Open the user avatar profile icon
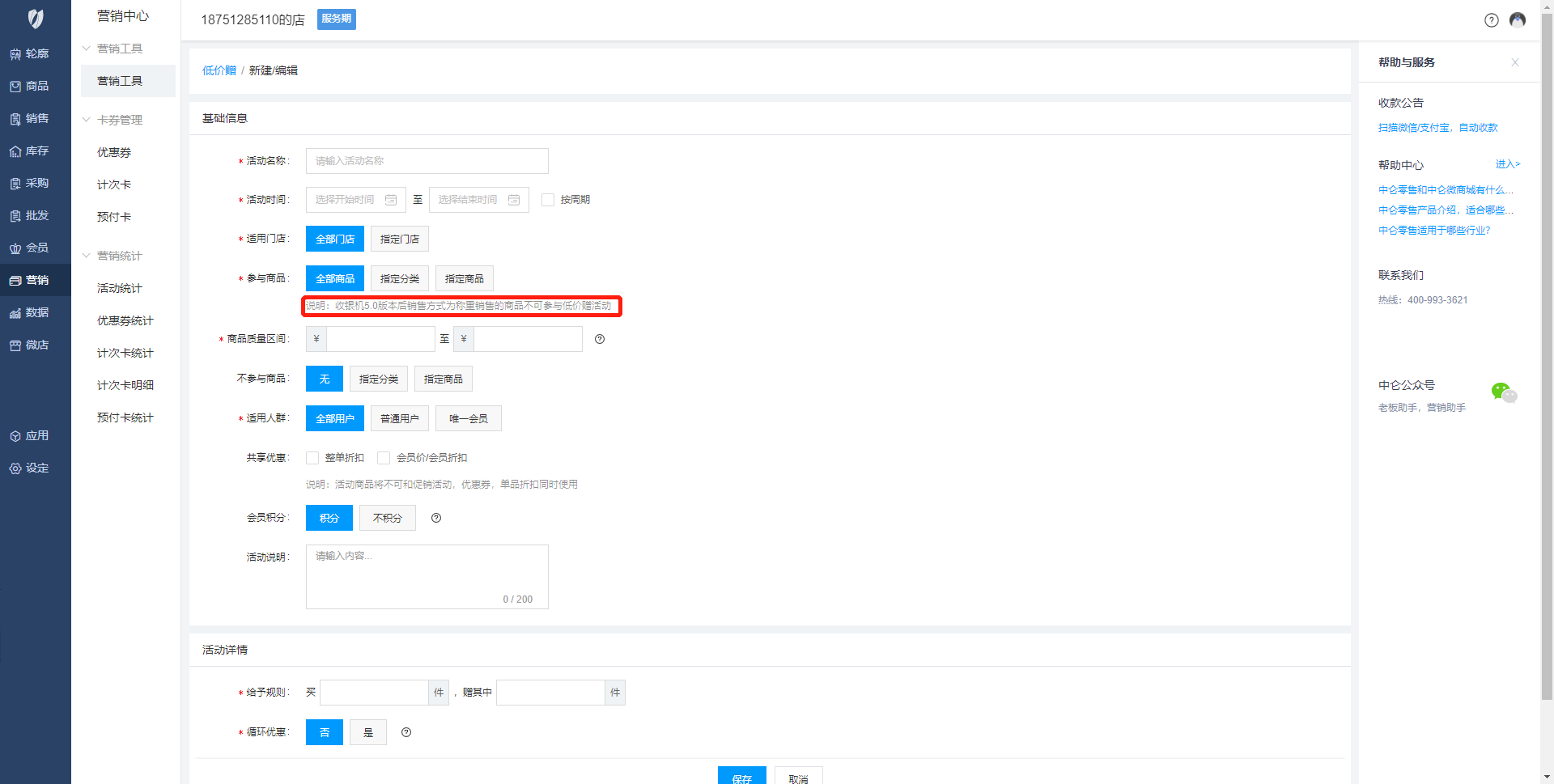The height and width of the screenshot is (784, 1554). coord(1518,20)
